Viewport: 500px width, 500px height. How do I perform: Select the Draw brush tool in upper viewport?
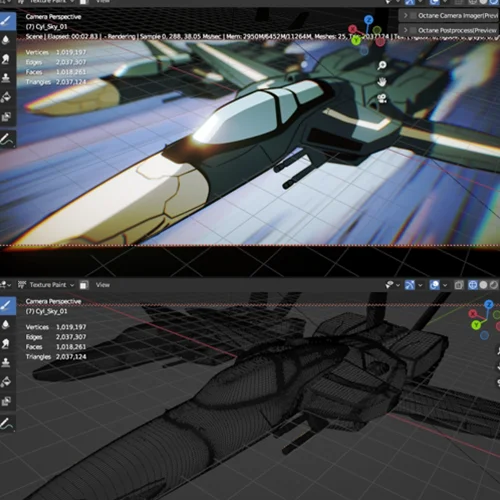[7, 21]
